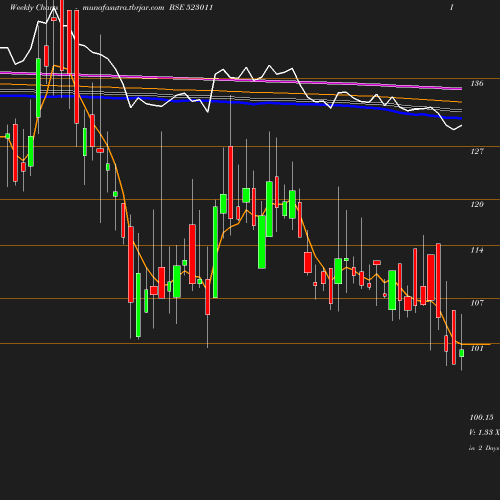Click the 'BSE 523011' symbol label
500x500 pixels.
(x=191, y=8)
